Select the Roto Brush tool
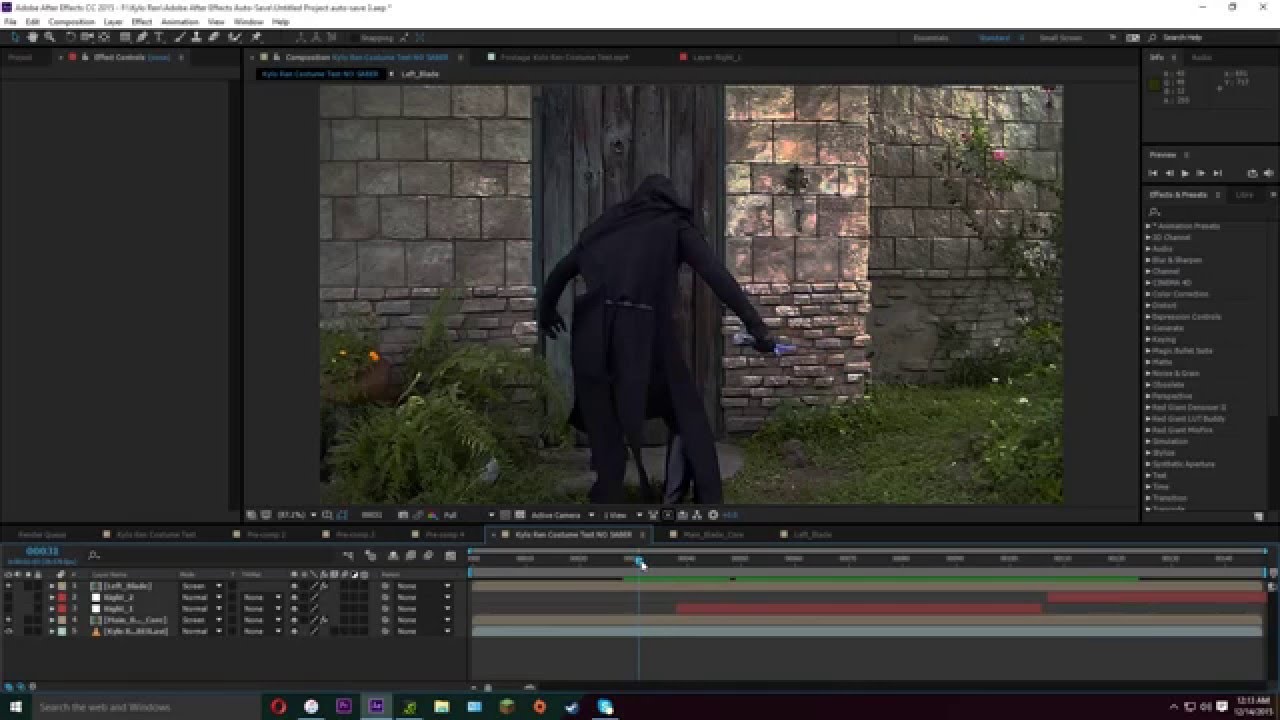 [x=235, y=37]
